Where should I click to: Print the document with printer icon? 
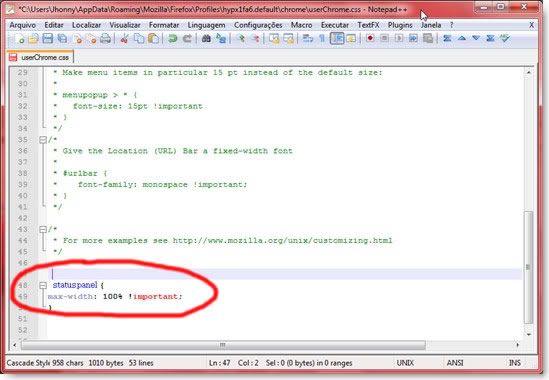[x=105, y=39]
